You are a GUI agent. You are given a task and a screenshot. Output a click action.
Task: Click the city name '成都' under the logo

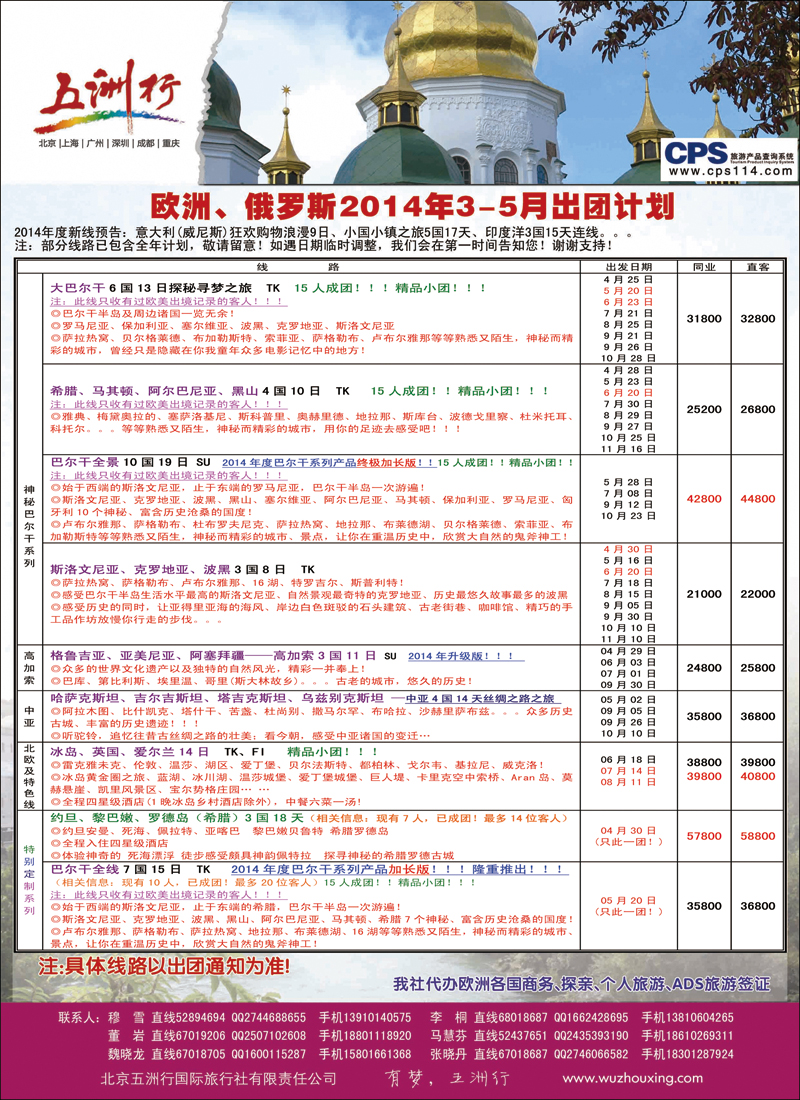tap(145, 143)
